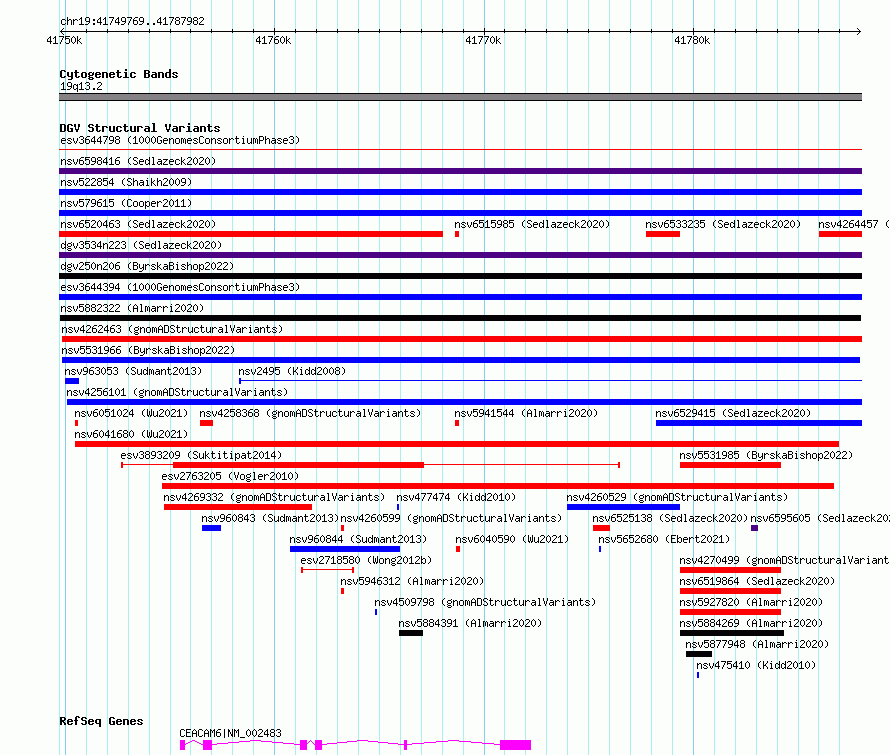Click the CEACAM6|NM_002483 gene label
Image resolution: width=890 pixels, height=755 pixels.
(x=230, y=733)
